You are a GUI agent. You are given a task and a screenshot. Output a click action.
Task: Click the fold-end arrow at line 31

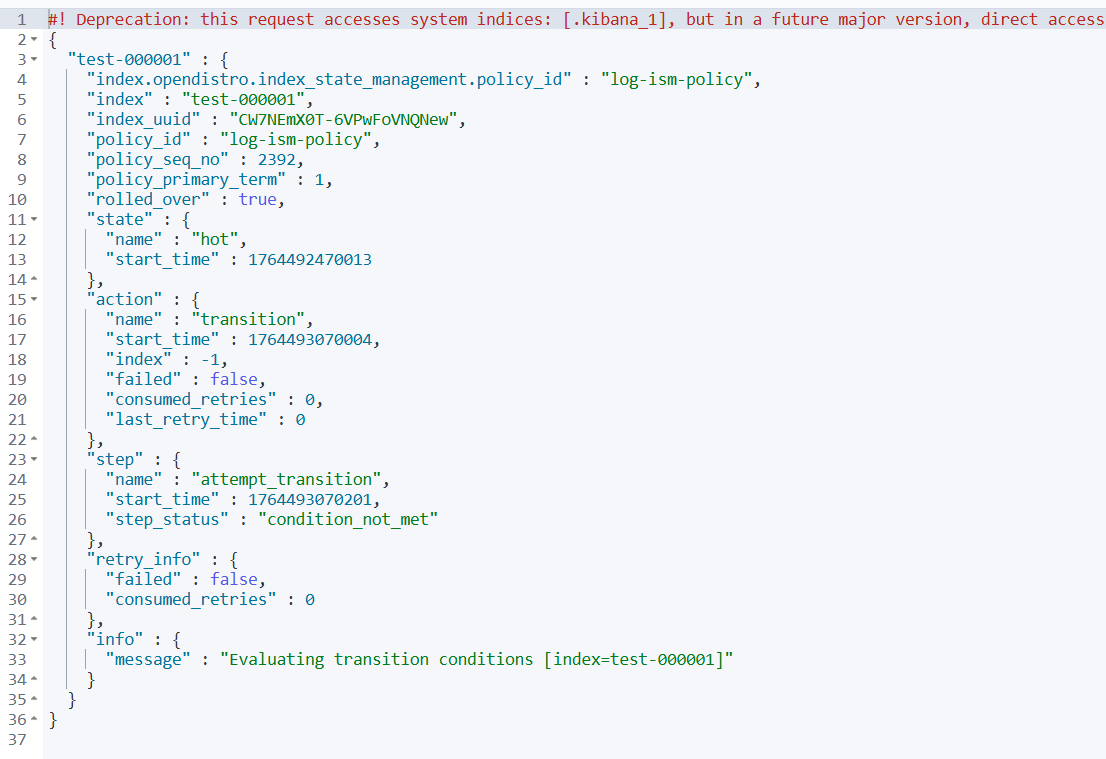click(x=34, y=619)
